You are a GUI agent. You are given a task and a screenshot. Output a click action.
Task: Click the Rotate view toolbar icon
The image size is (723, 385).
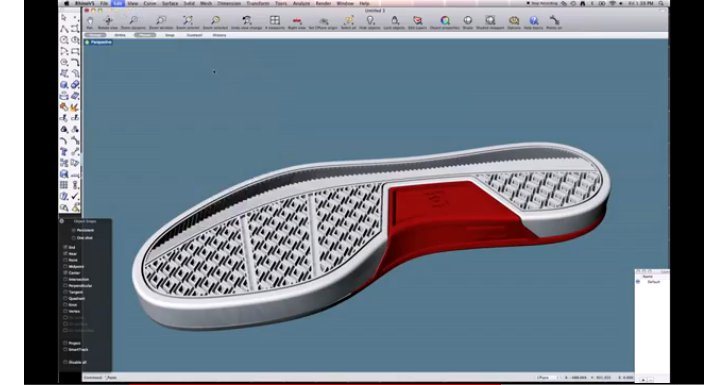(x=109, y=20)
